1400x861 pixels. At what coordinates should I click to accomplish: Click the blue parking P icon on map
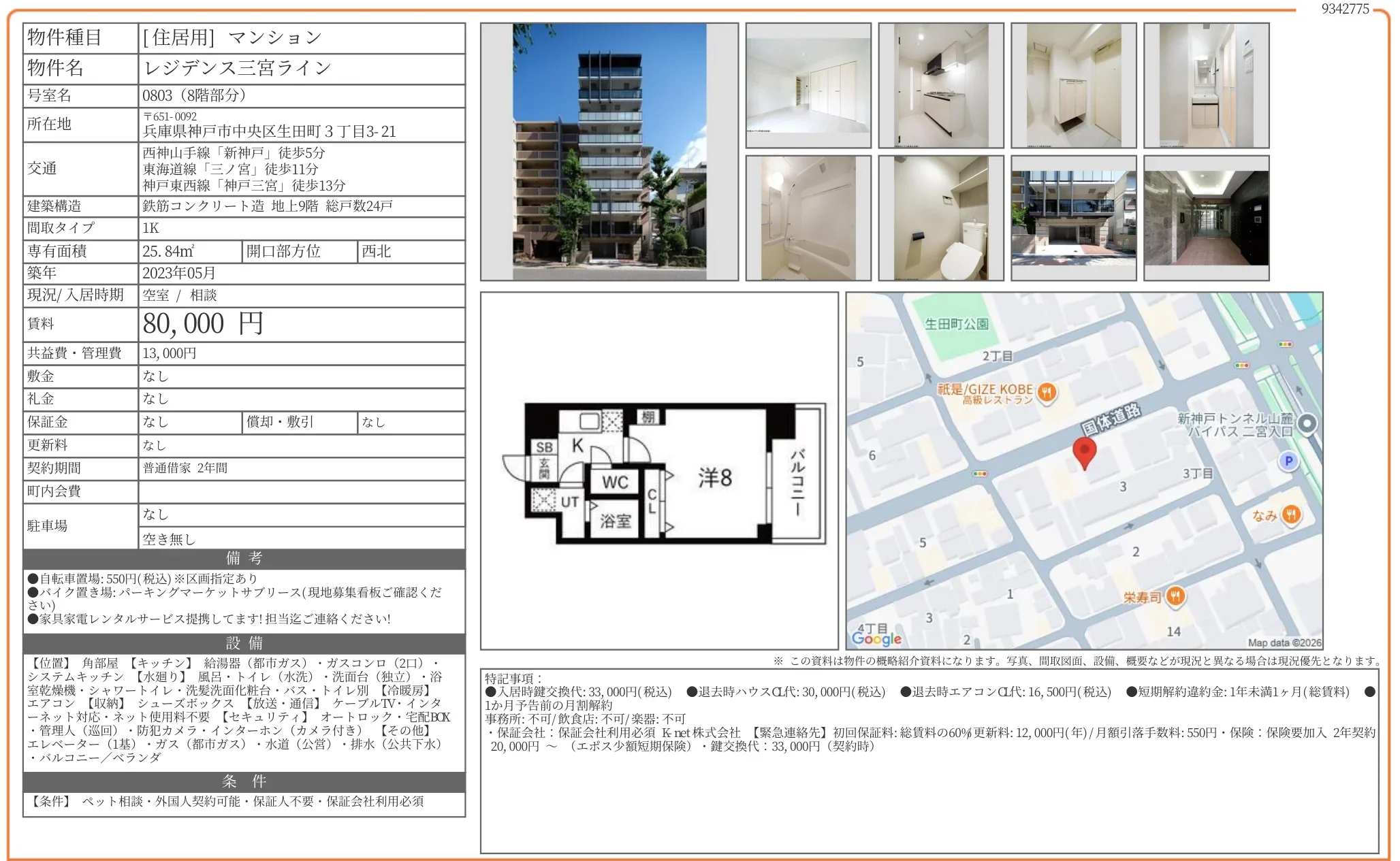1288,461
